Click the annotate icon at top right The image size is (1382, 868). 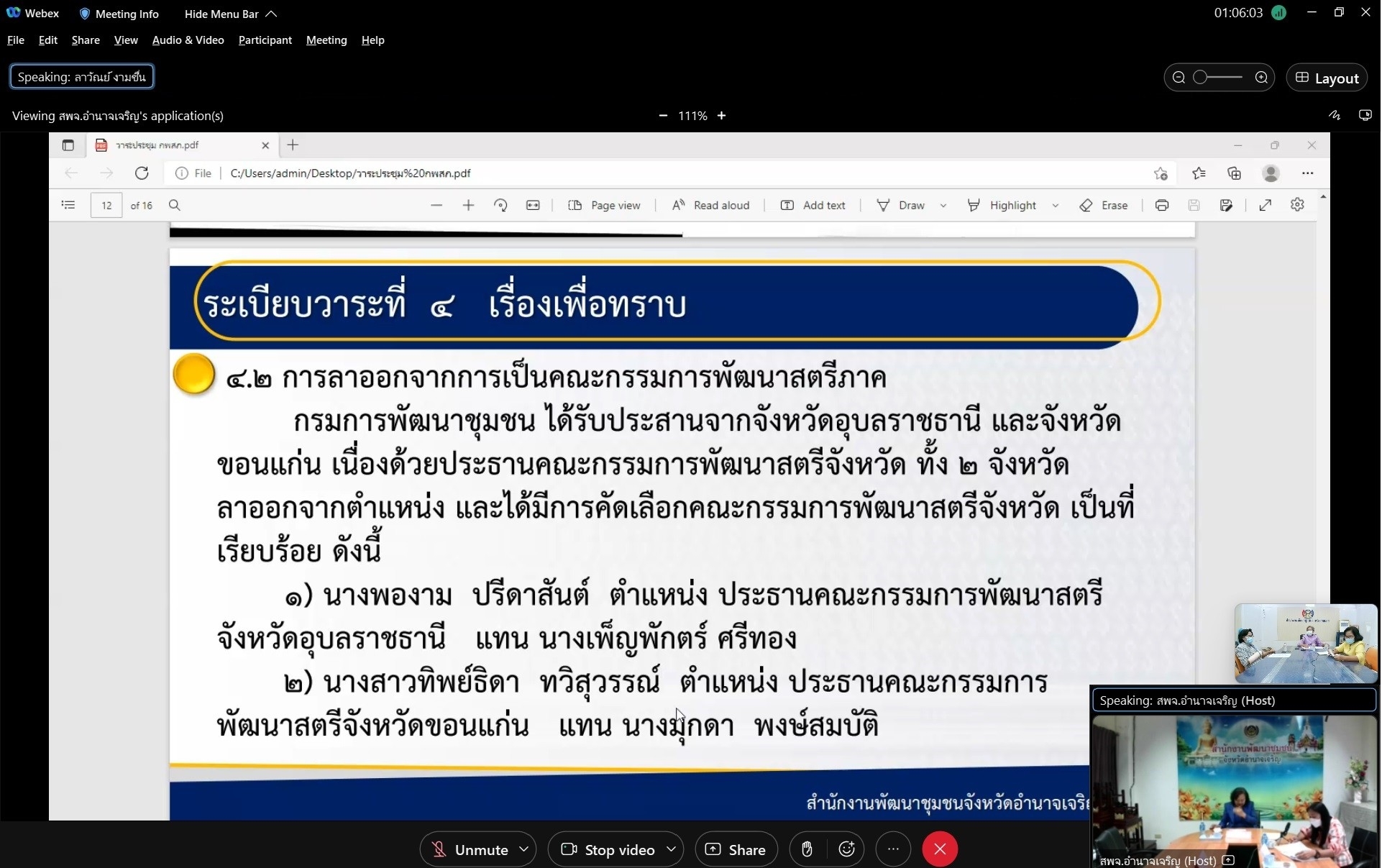pyautogui.click(x=1335, y=115)
